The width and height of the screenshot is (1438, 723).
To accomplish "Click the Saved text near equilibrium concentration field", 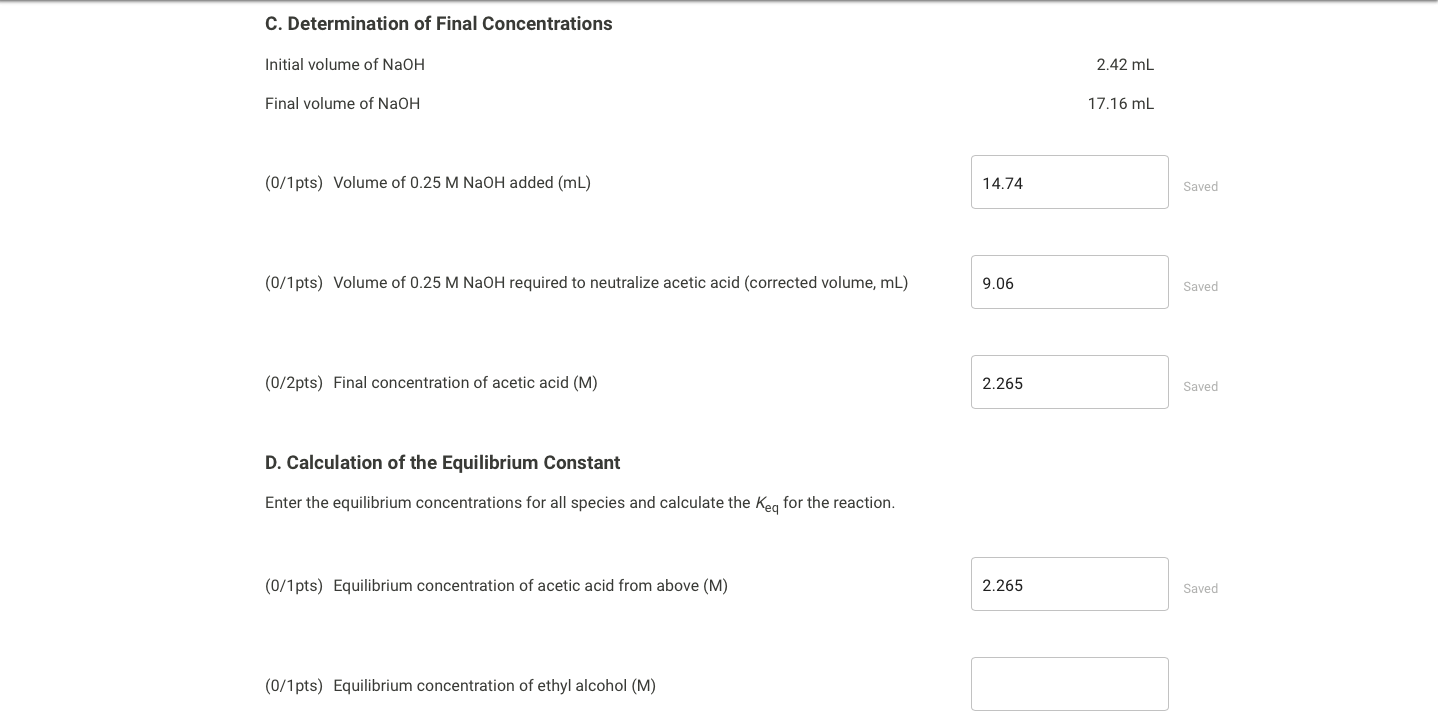I will pos(1200,588).
